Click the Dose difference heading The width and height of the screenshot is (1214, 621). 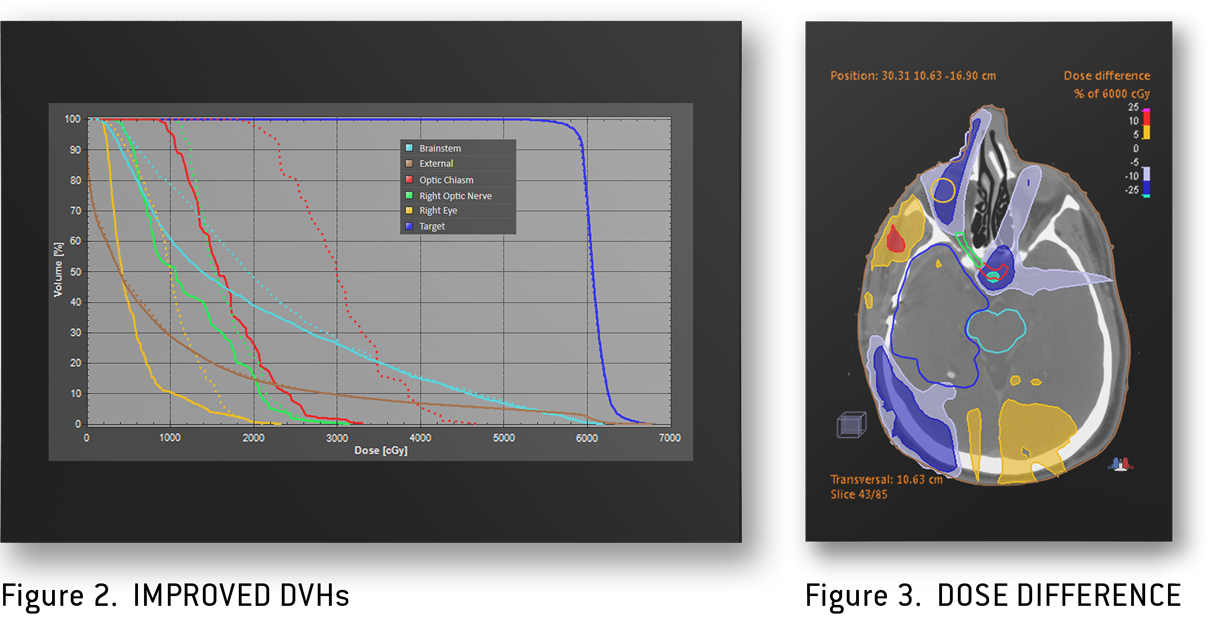coord(1107,76)
